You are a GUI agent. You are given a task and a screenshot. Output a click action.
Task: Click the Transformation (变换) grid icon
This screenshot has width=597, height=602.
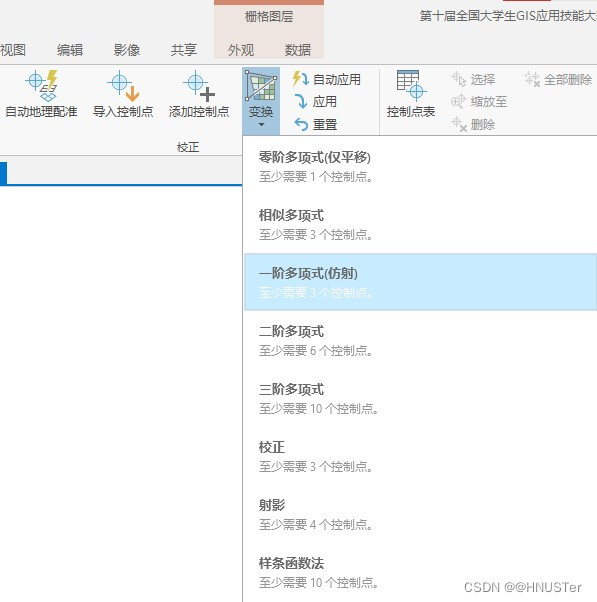(261, 86)
